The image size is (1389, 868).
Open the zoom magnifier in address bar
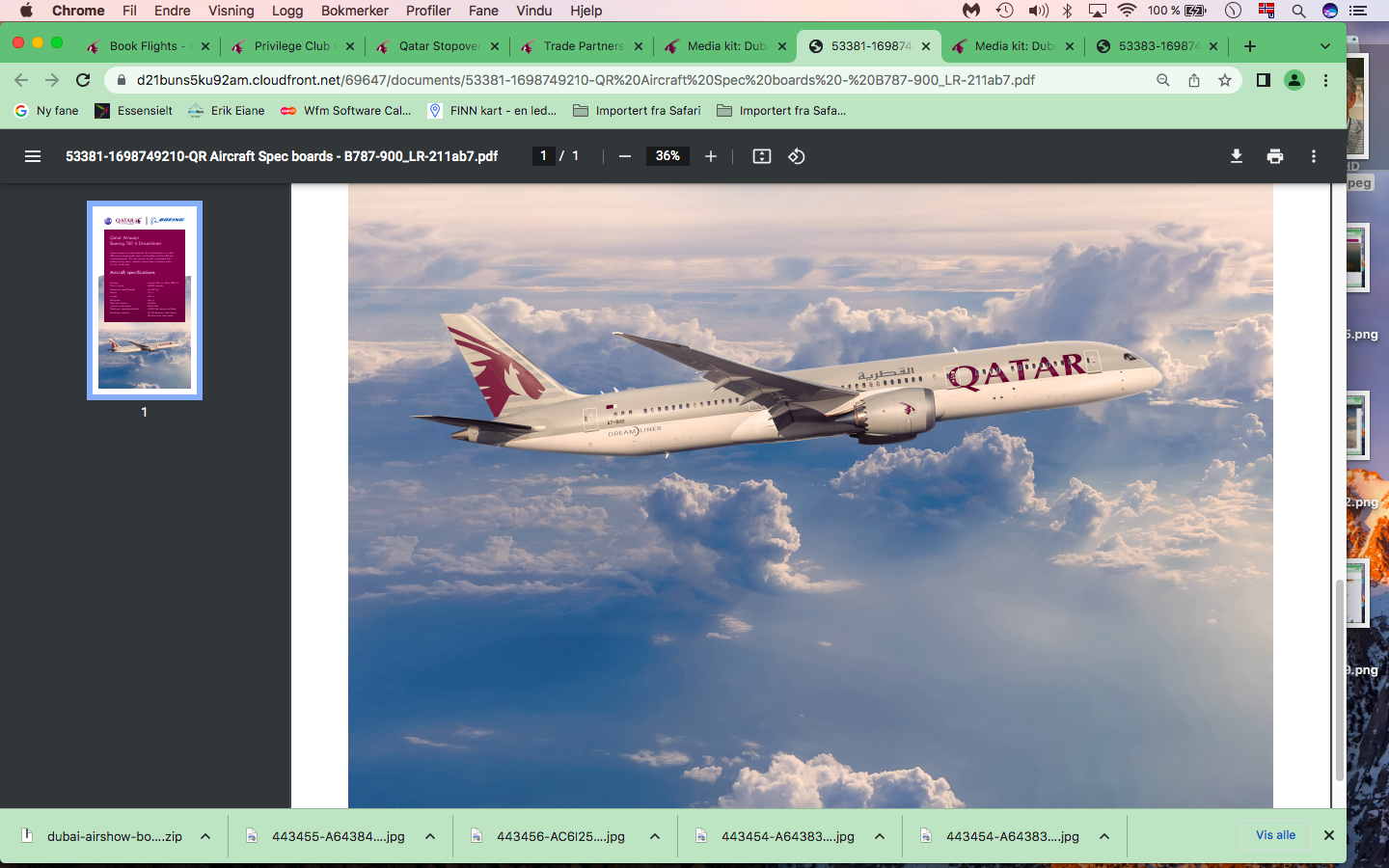tap(1163, 80)
